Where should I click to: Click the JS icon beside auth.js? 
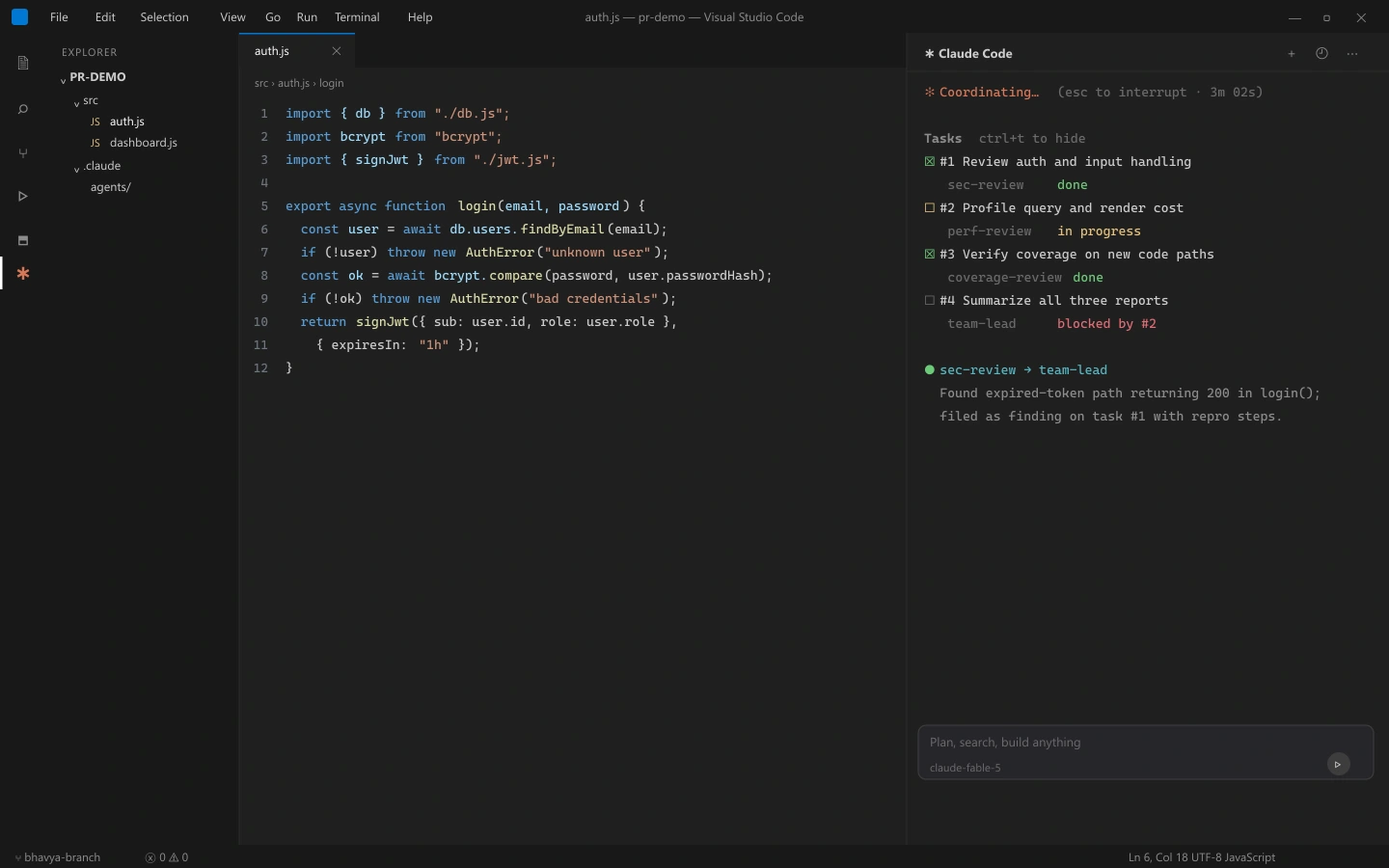(x=95, y=122)
